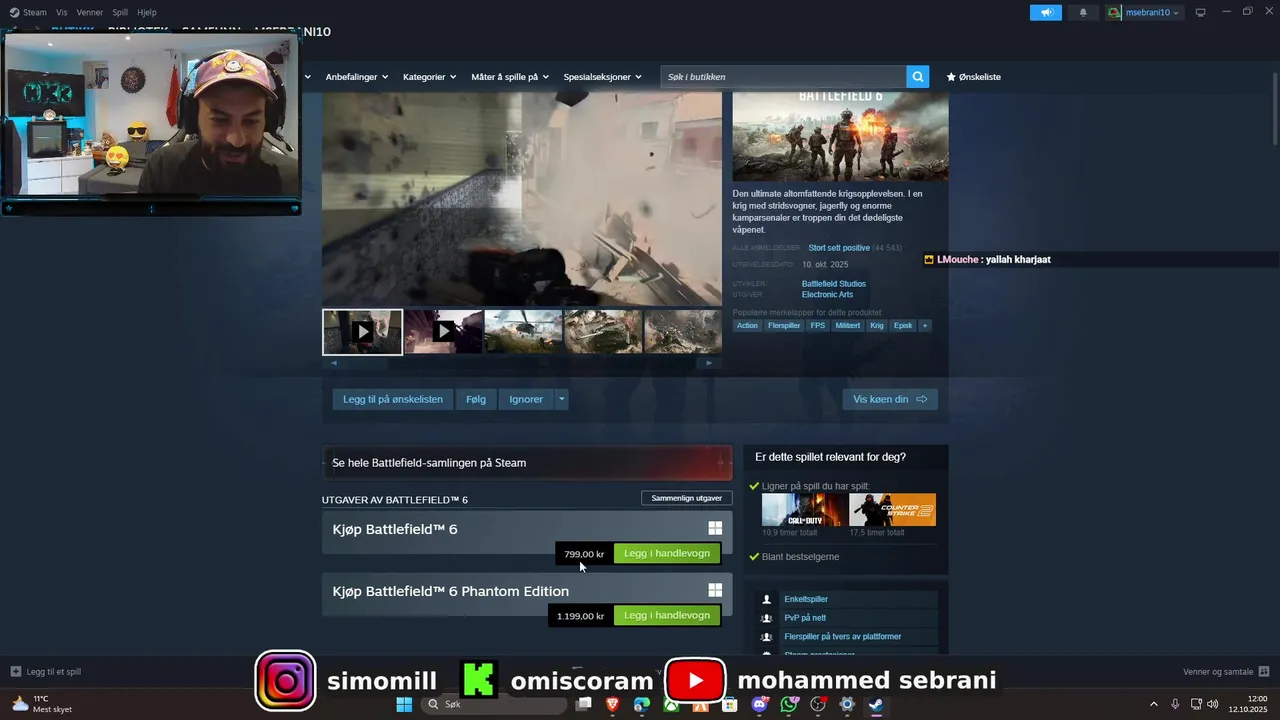Open Se hele Battlefield-samlingen på Steam banner
The width and height of the screenshot is (1280, 720).
click(x=527, y=462)
